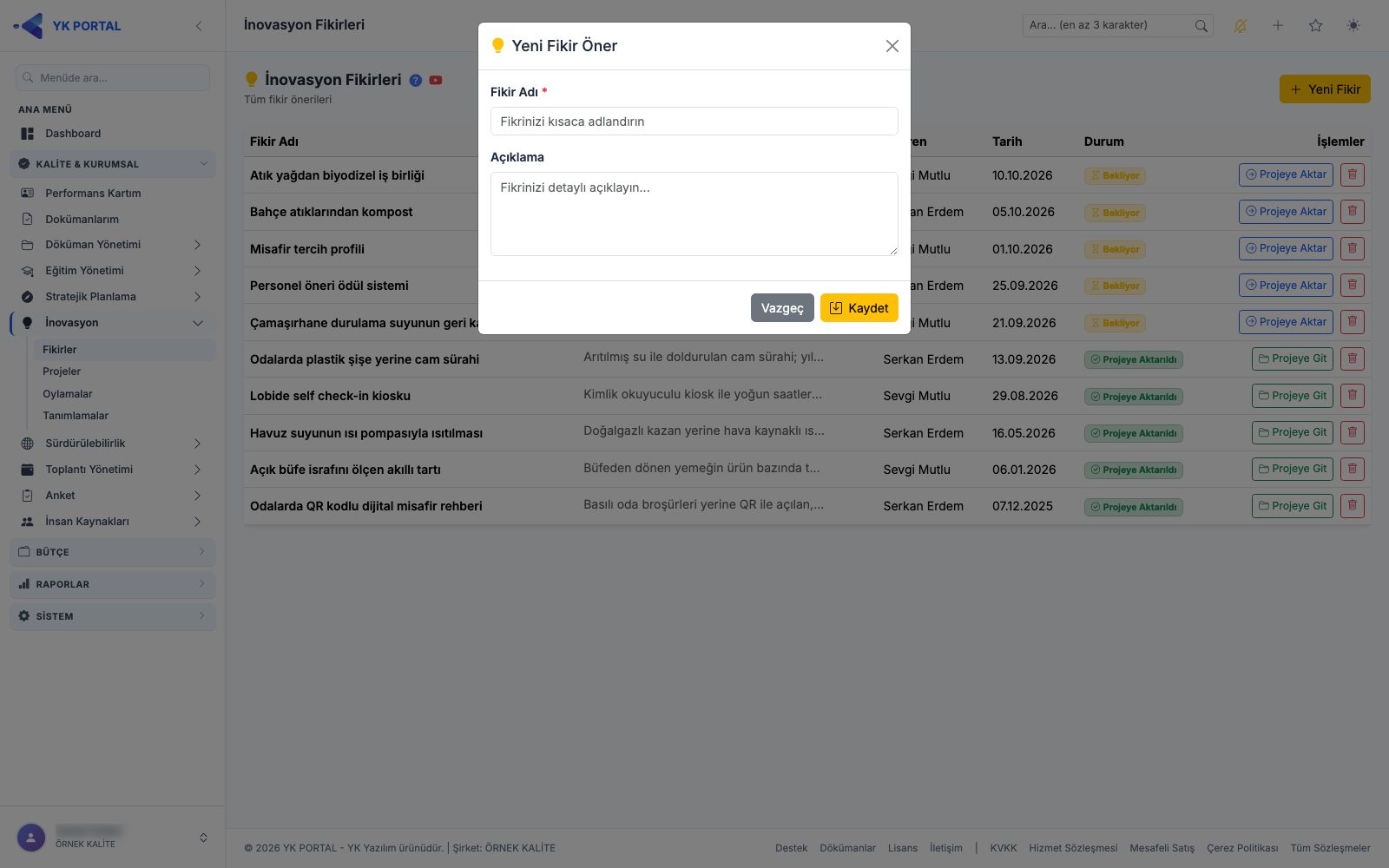Collapse the KALİTE & KURUMSAL section
The height and width of the screenshot is (868, 1389).
(113, 164)
